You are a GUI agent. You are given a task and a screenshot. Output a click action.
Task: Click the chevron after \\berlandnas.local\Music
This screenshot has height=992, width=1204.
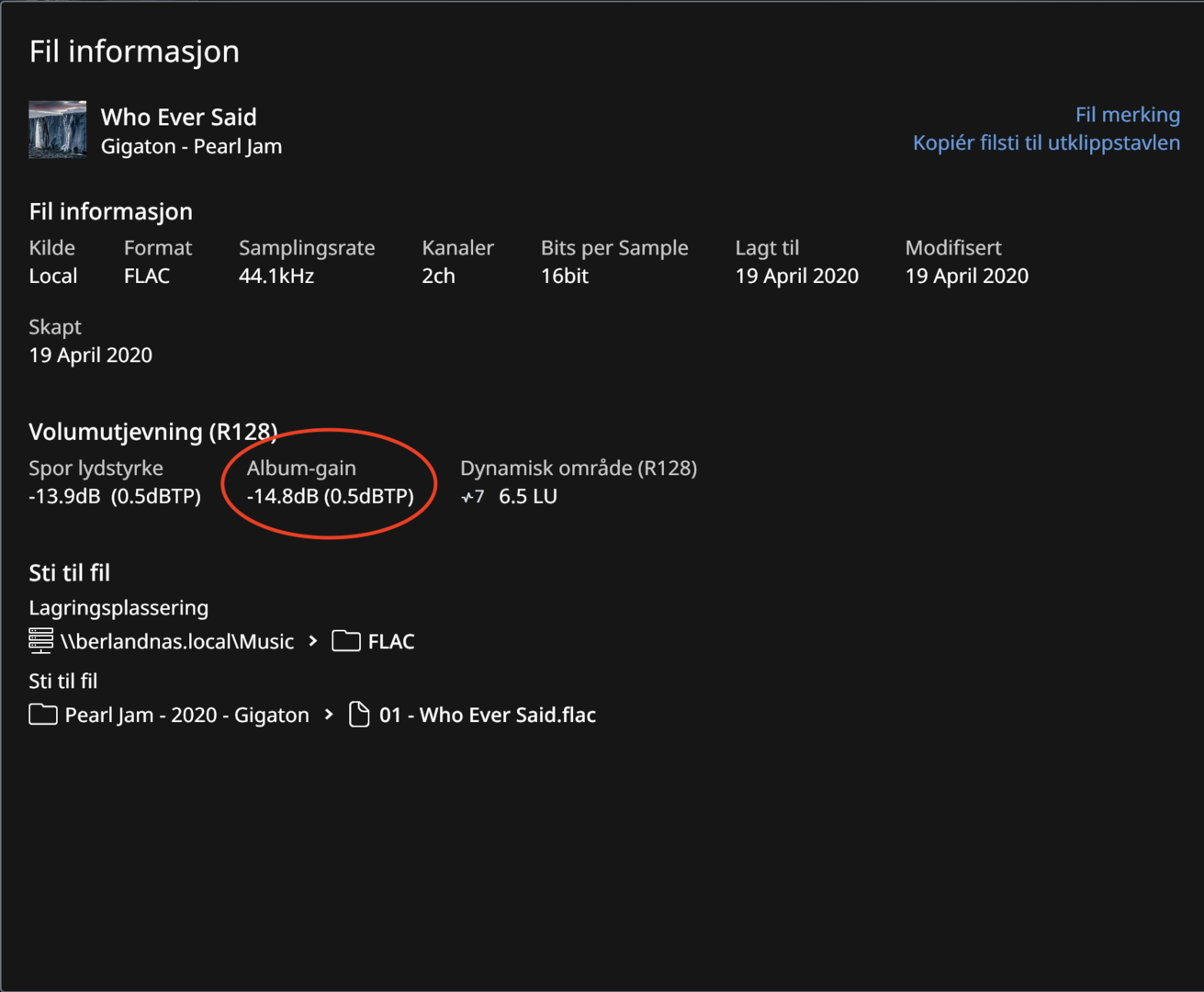point(313,641)
